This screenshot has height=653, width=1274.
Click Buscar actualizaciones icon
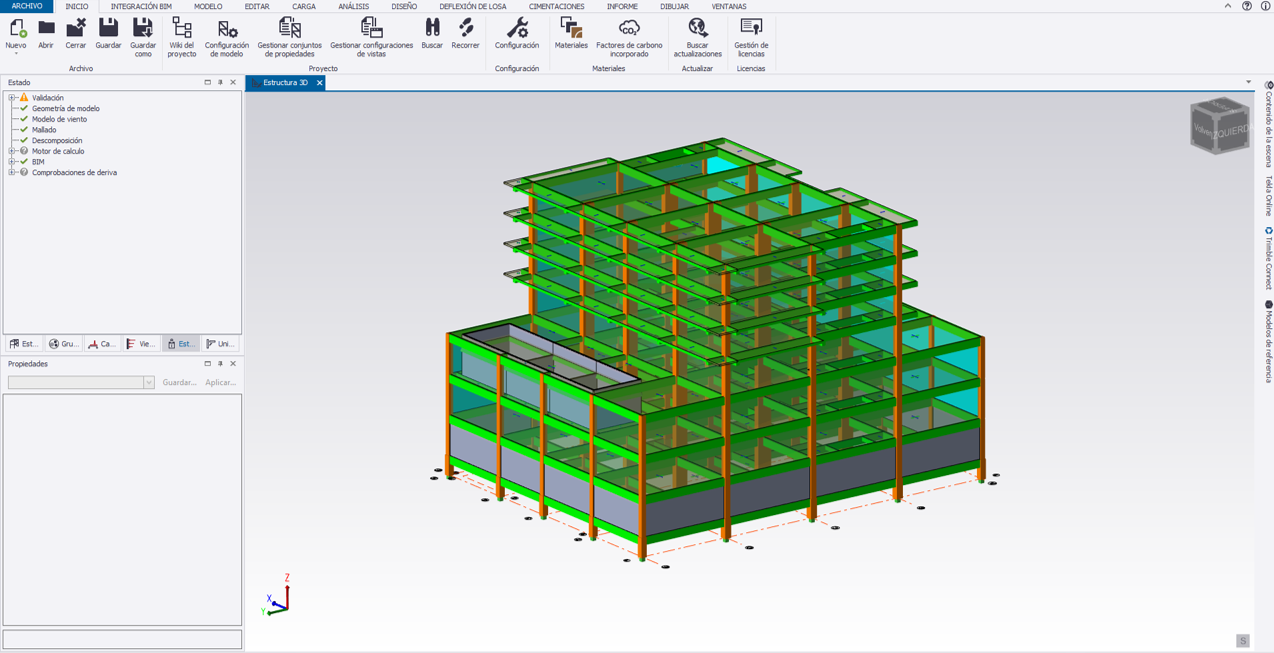[x=697, y=29]
